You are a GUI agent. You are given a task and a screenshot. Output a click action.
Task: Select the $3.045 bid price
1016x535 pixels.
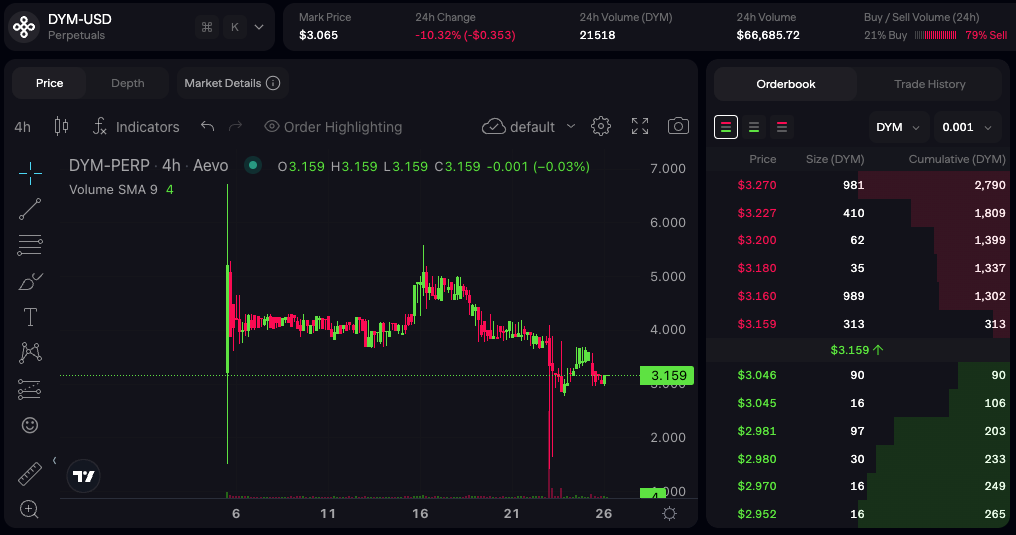pyautogui.click(x=757, y=403)
